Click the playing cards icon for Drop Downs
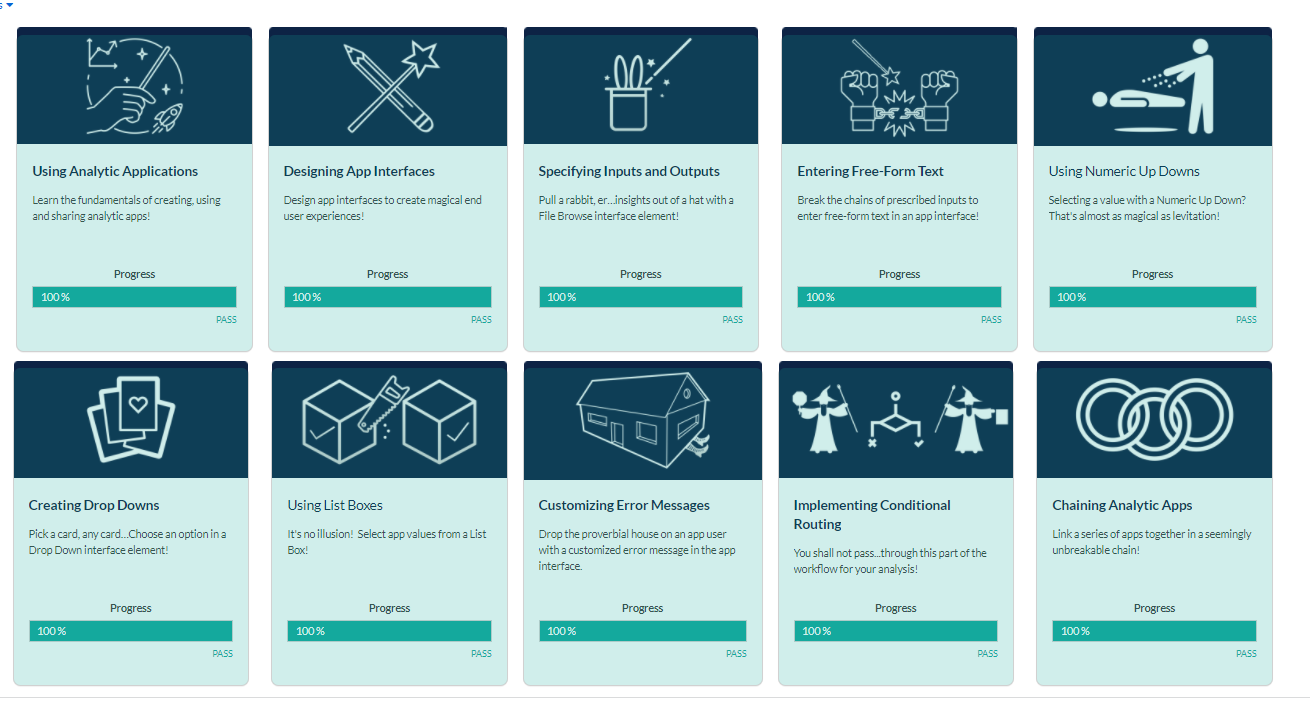This screenshot has width=1310, height=707. (131, 420)
